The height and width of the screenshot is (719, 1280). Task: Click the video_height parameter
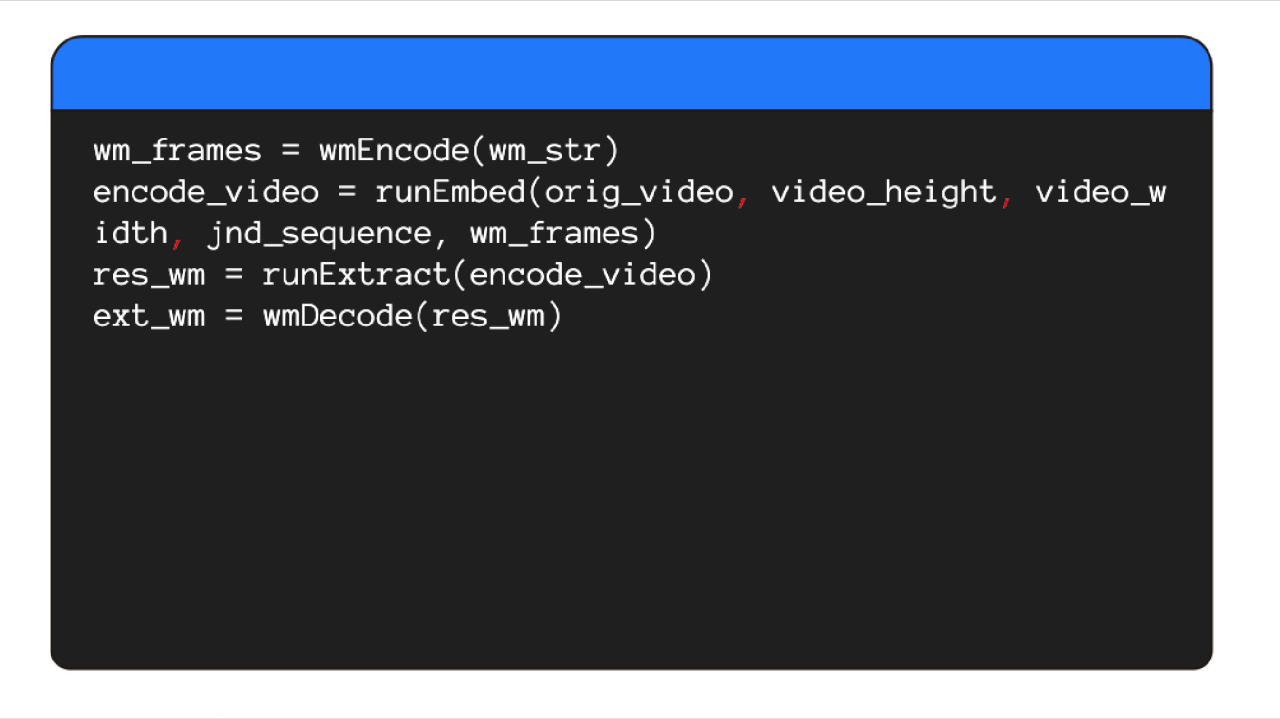tap(883, 193)
